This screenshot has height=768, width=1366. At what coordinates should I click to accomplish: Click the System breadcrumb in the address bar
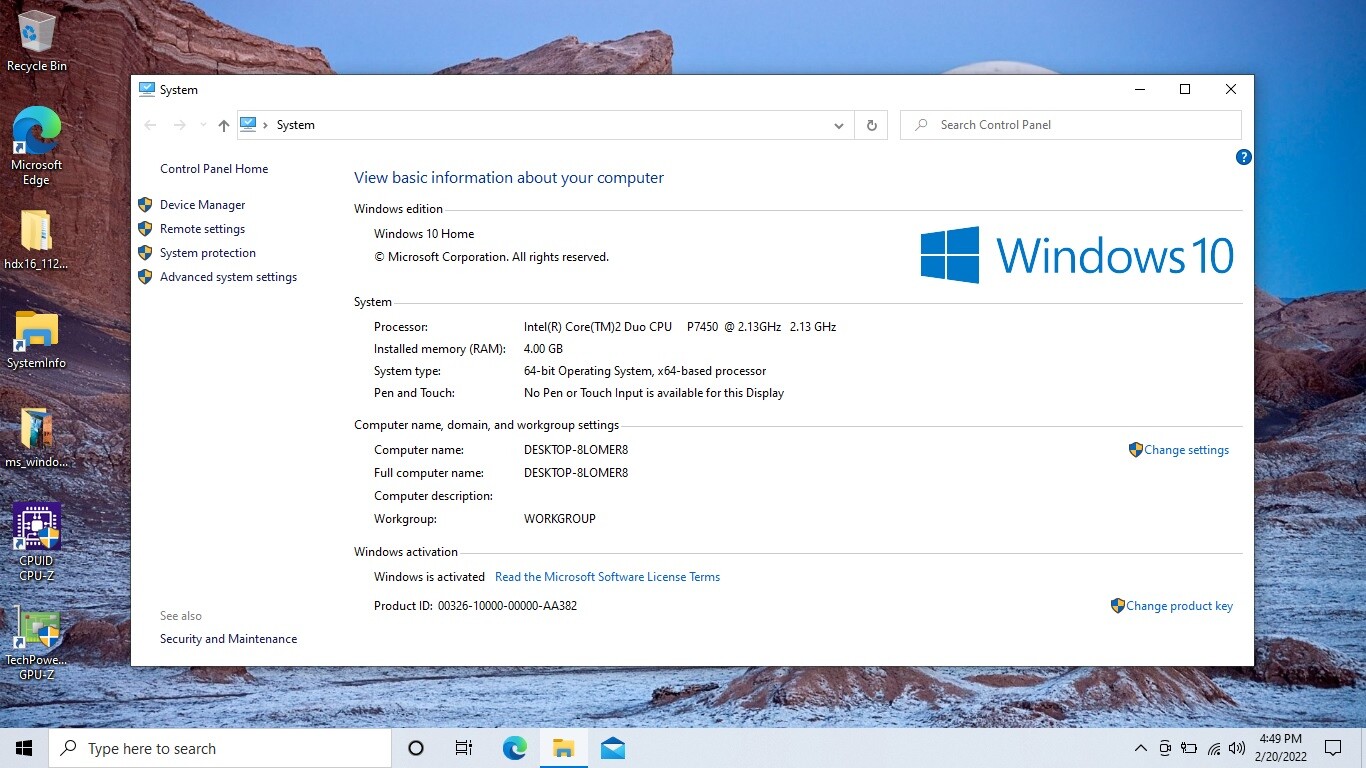(296, 125)
